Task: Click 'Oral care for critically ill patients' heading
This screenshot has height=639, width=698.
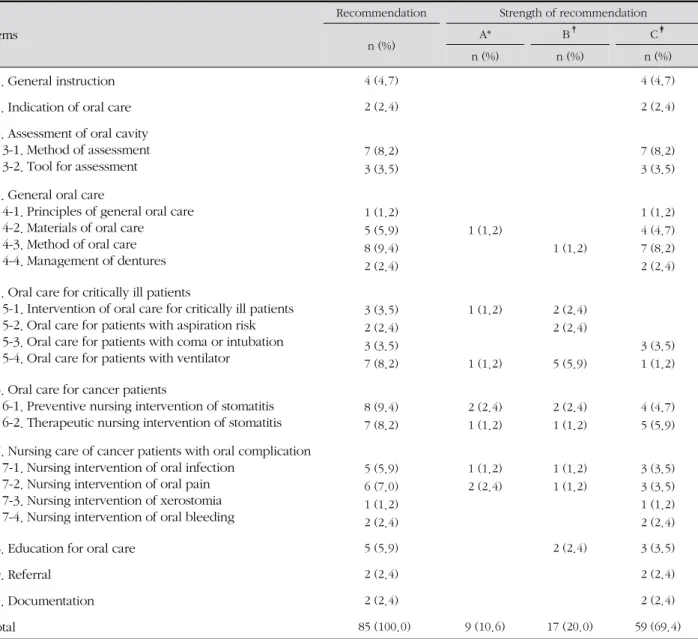Action: [99, 293]
